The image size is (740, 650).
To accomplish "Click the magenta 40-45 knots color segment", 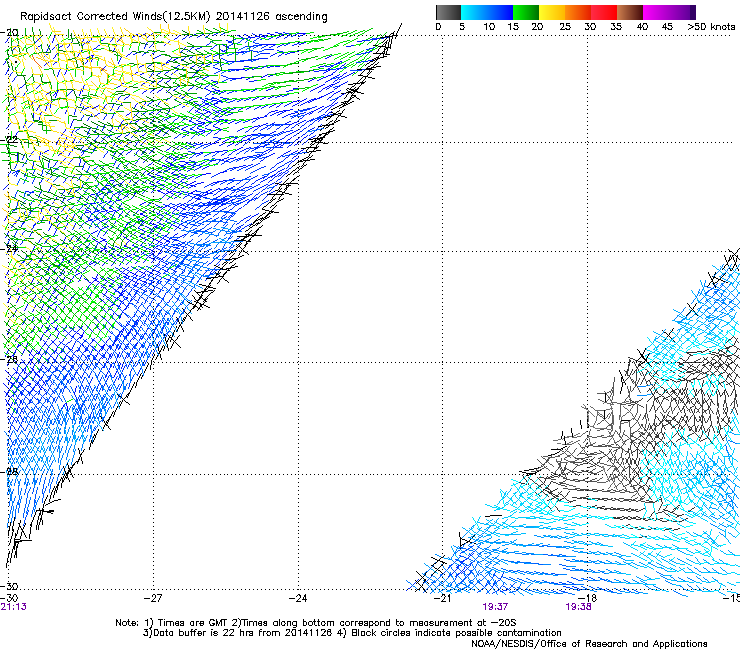I will click(x=656, y=12).
